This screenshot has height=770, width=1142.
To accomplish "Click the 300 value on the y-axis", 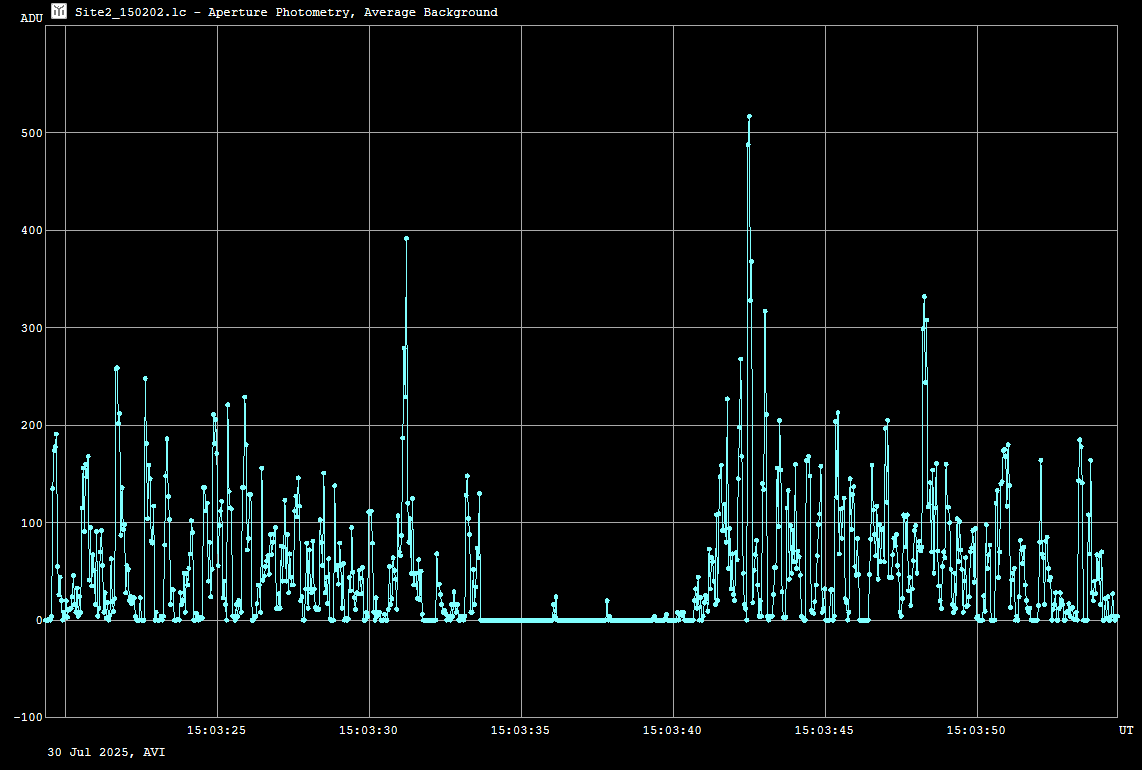I will click(30, 328).
